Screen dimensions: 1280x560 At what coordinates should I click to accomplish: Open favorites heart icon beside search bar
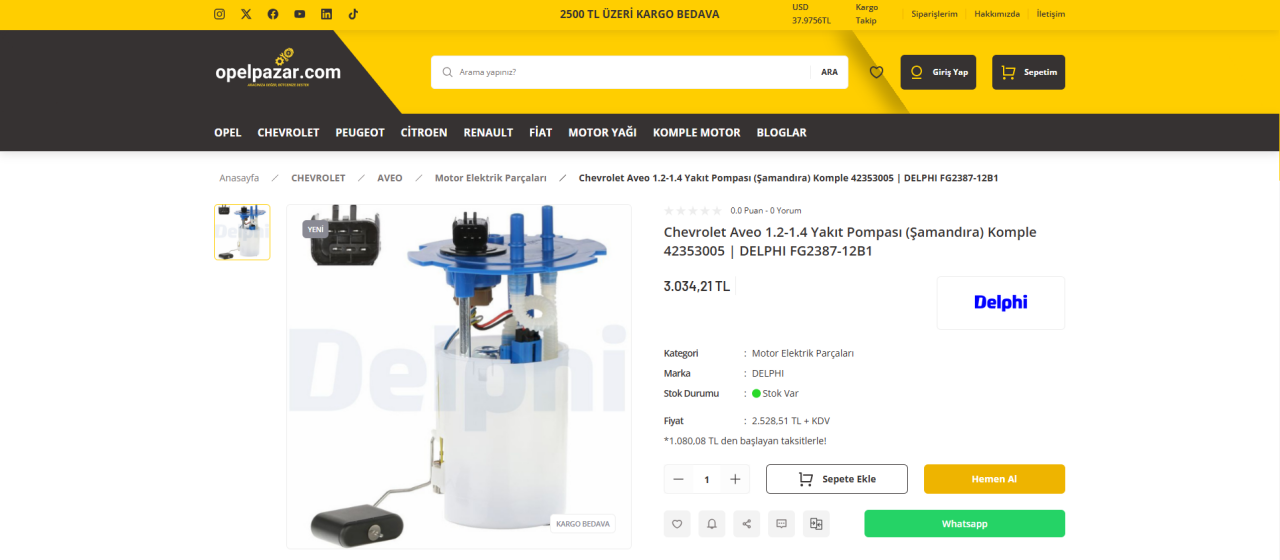(876, 72)
